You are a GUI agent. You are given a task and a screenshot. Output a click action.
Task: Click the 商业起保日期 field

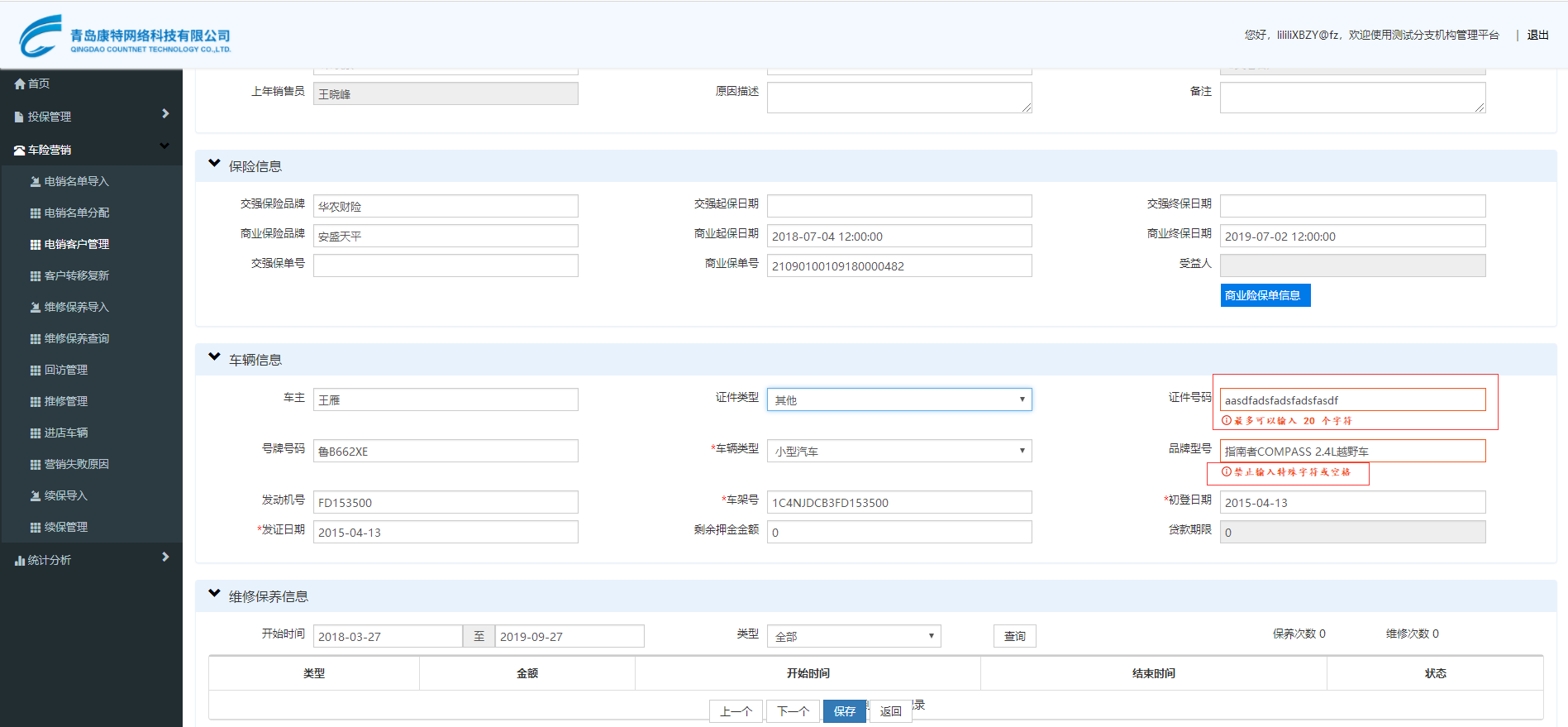click(x=899, y=236)
